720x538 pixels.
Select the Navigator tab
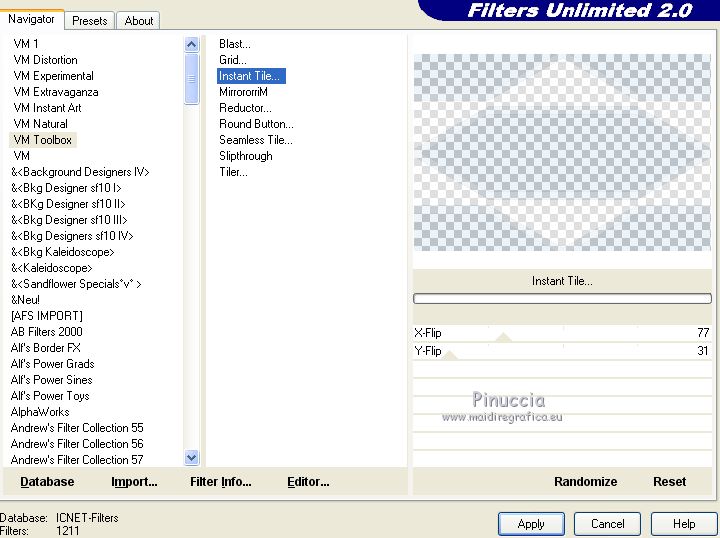point(31,19)
